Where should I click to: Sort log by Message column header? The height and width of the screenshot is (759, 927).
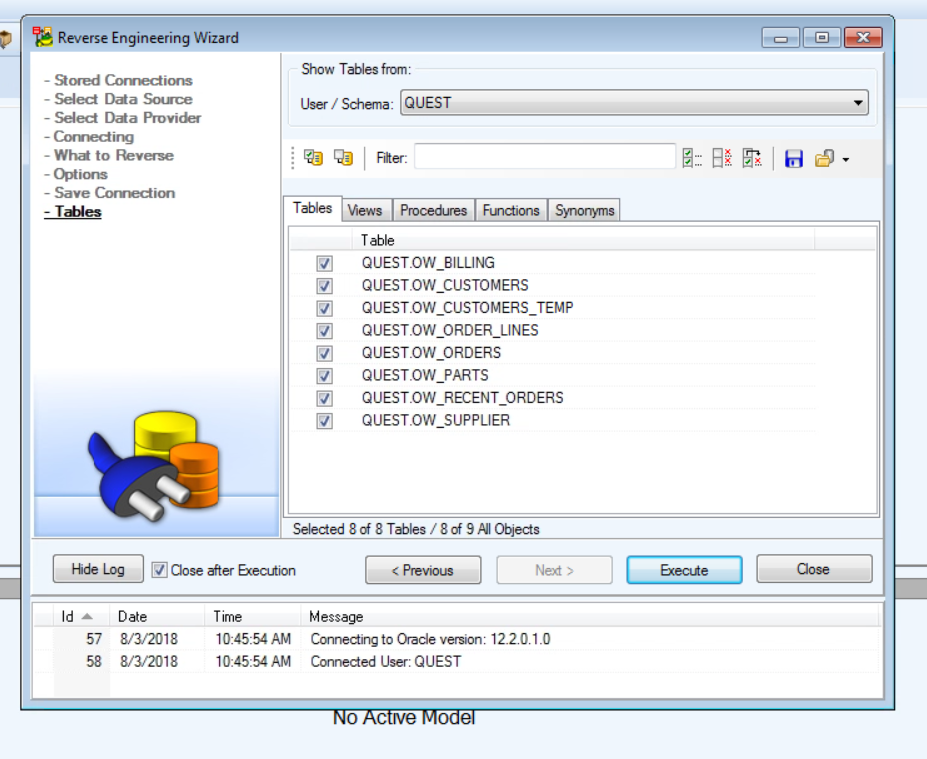pyautogui.click(x=590, y=617)
